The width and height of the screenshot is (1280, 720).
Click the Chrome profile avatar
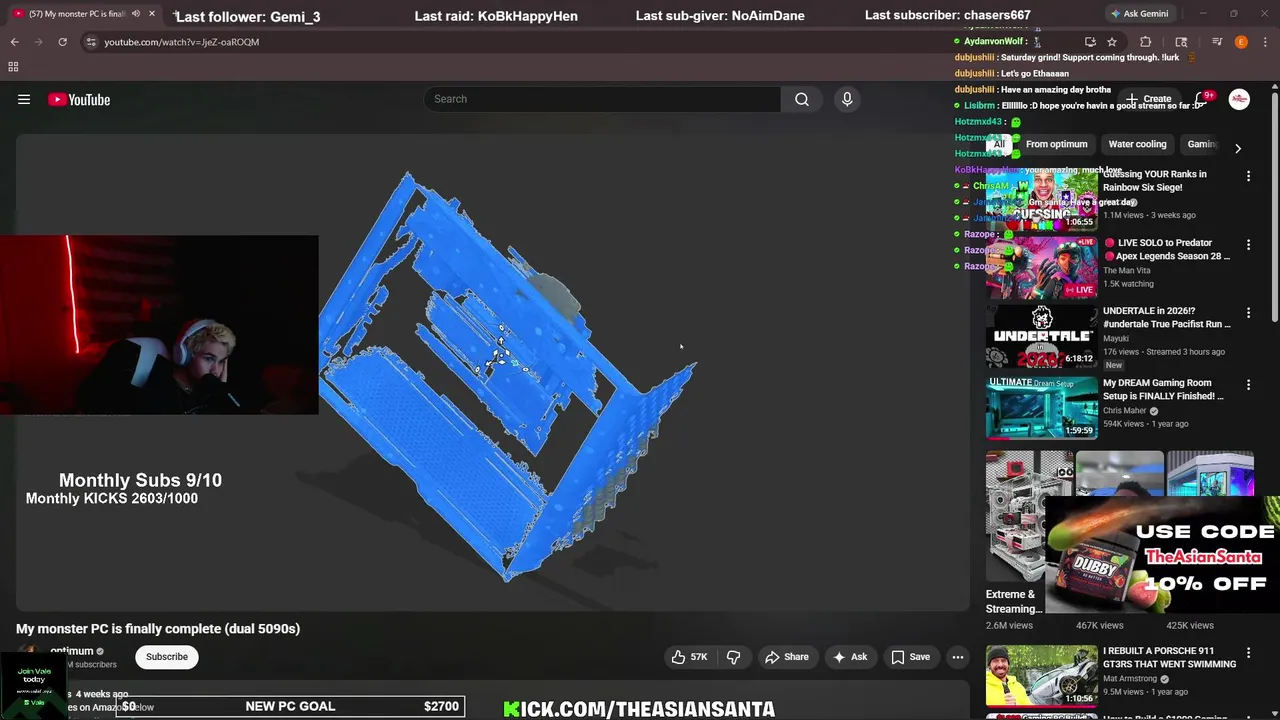click(x=1241, y=42)
